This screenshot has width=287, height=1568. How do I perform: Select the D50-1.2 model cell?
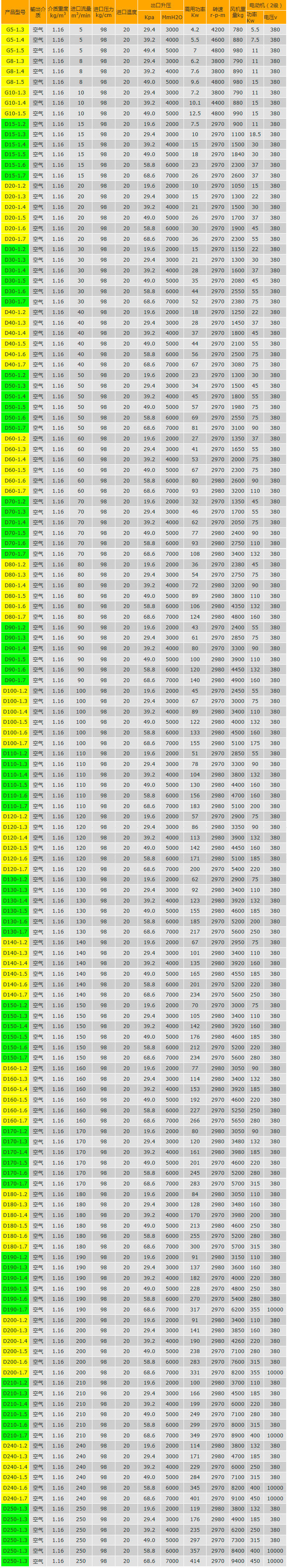pyautogui.click(x=15, y=375)
